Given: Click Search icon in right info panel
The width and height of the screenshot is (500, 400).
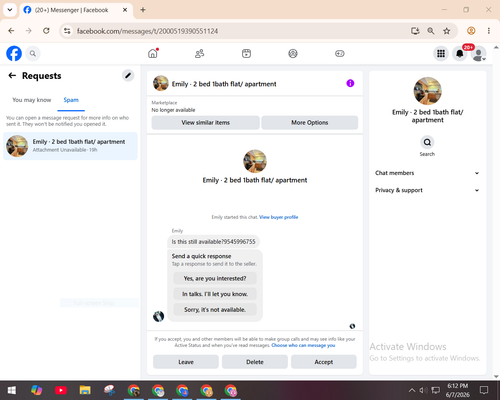Looking at the screenshot, I should click(427, 143).
